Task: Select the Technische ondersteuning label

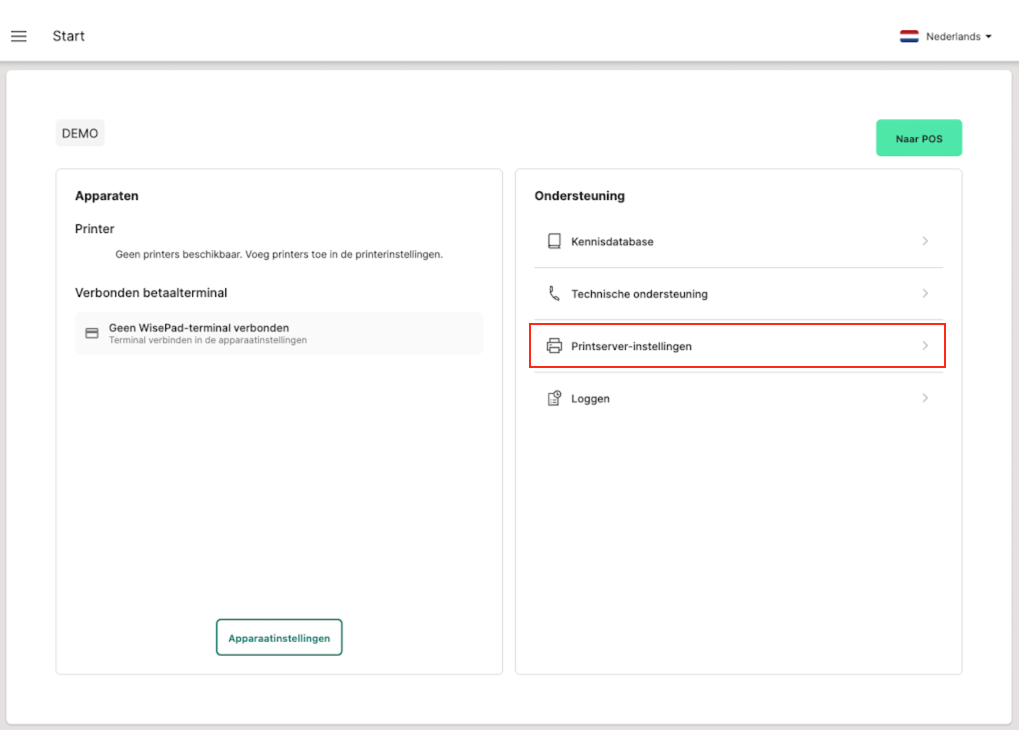Action: [x=639, y=294]
